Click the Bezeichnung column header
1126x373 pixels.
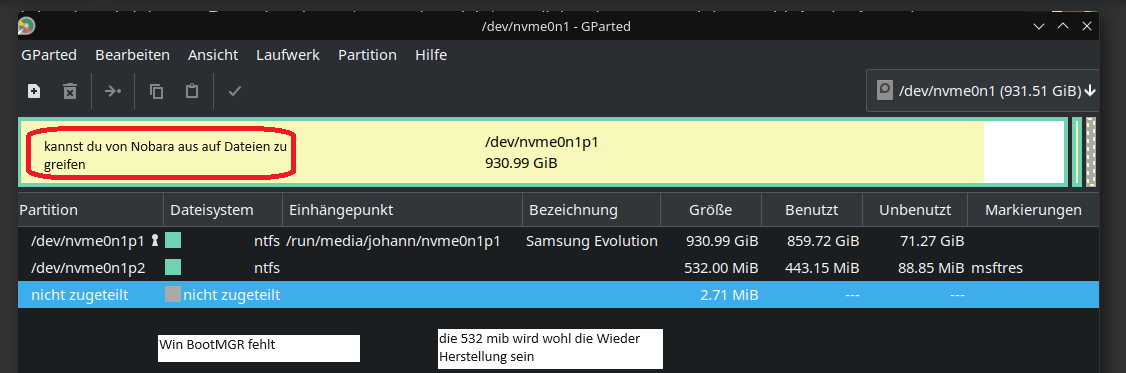[x=591, y=211]
